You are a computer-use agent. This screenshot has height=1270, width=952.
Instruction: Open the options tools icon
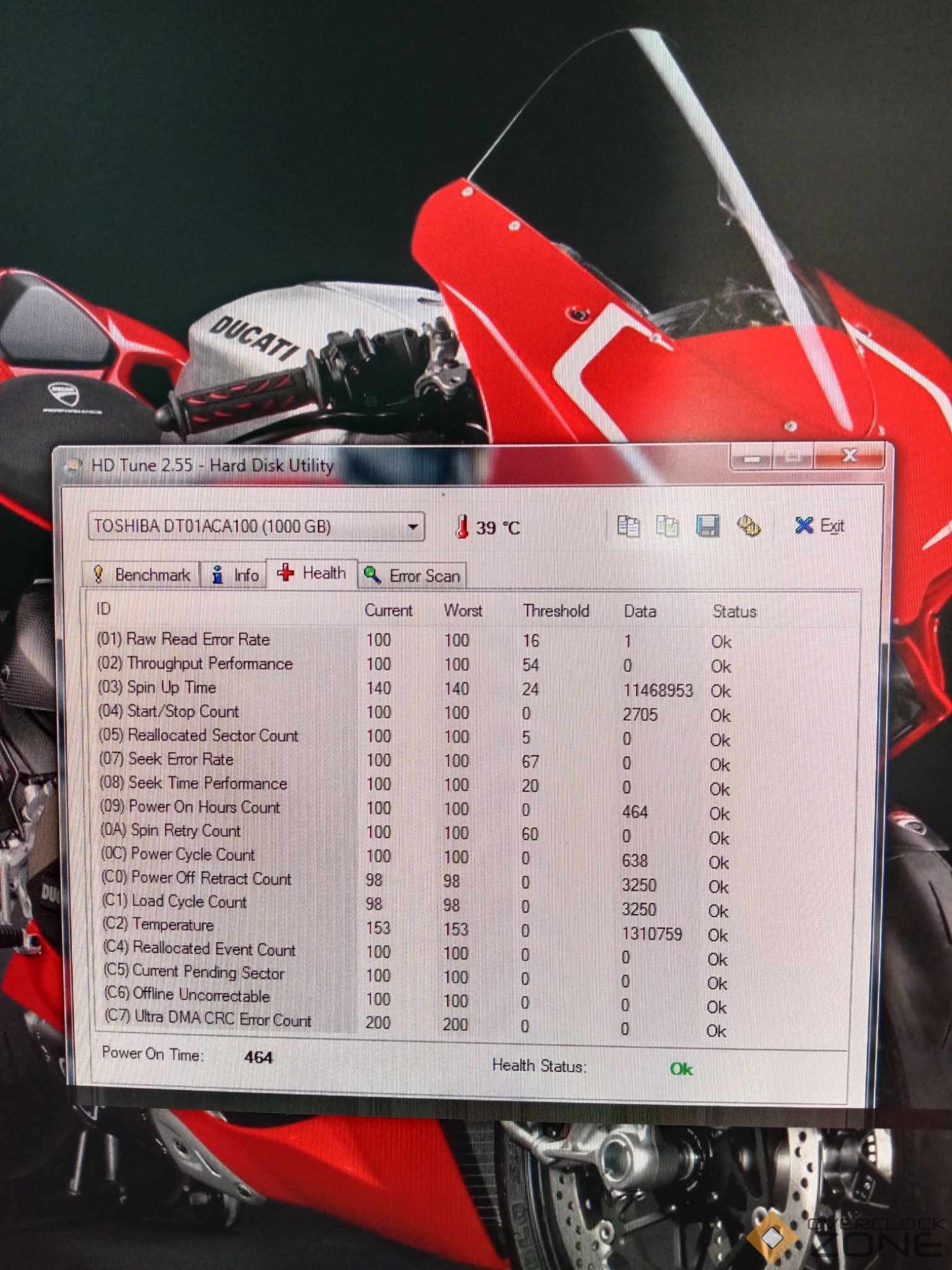pos(749,526)
